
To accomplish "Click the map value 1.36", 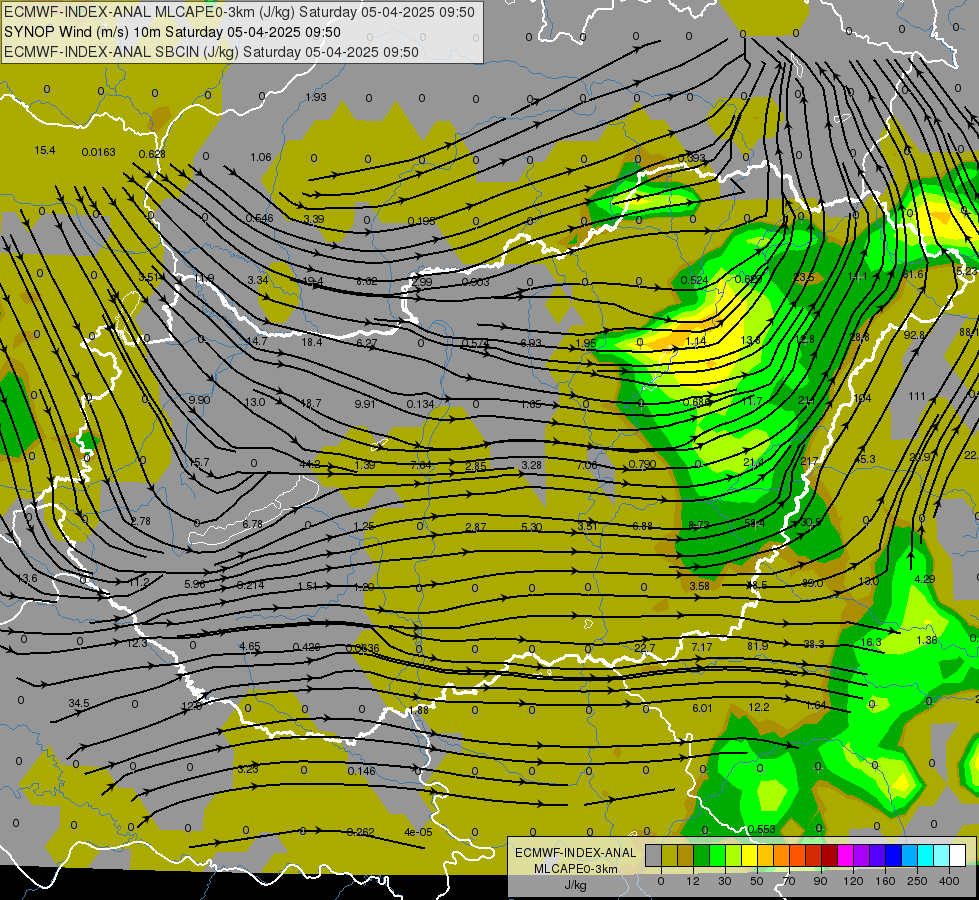I will [x=927, y=640].
